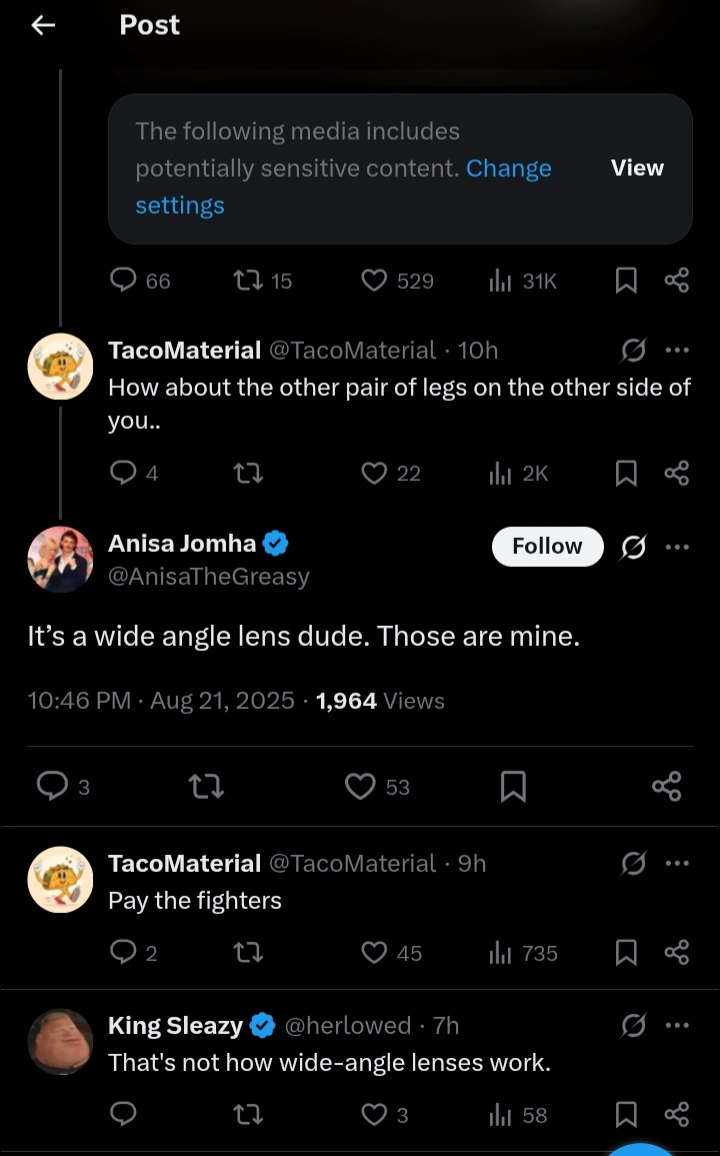
Task: Go back using the arrow icon
Action: click(x=43, y=26)
